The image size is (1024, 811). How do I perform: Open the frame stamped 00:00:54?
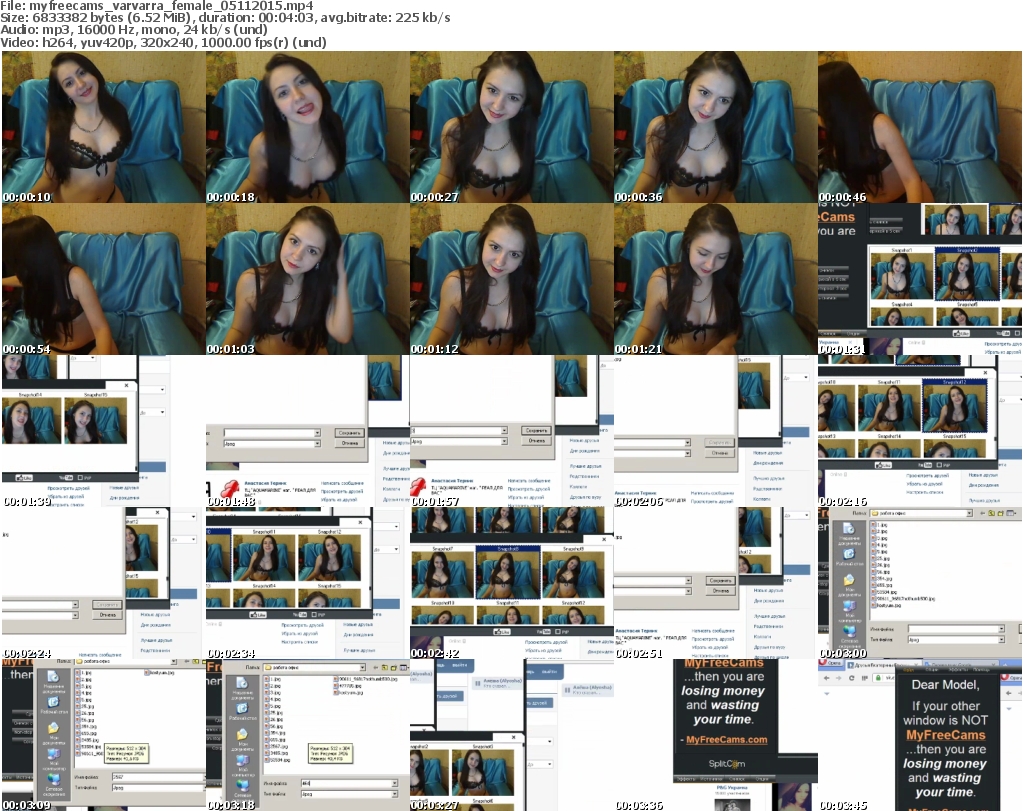pyautogui.click(x=104, y=279)
